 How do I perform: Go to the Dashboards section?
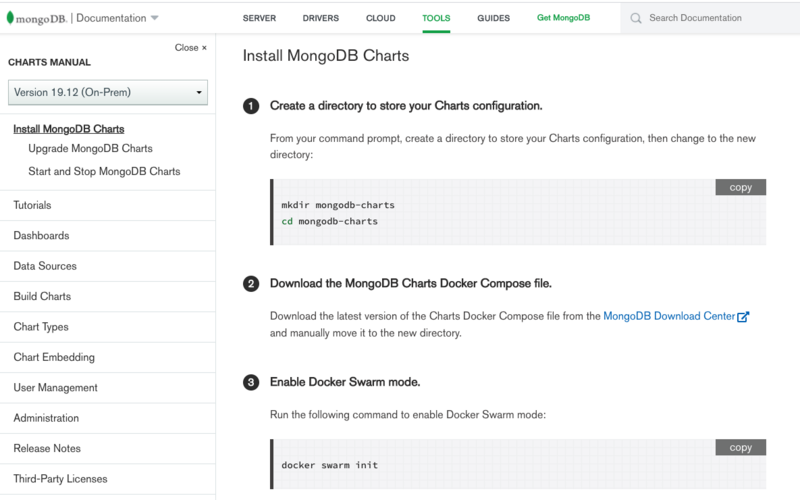click(x=41, y=236)
